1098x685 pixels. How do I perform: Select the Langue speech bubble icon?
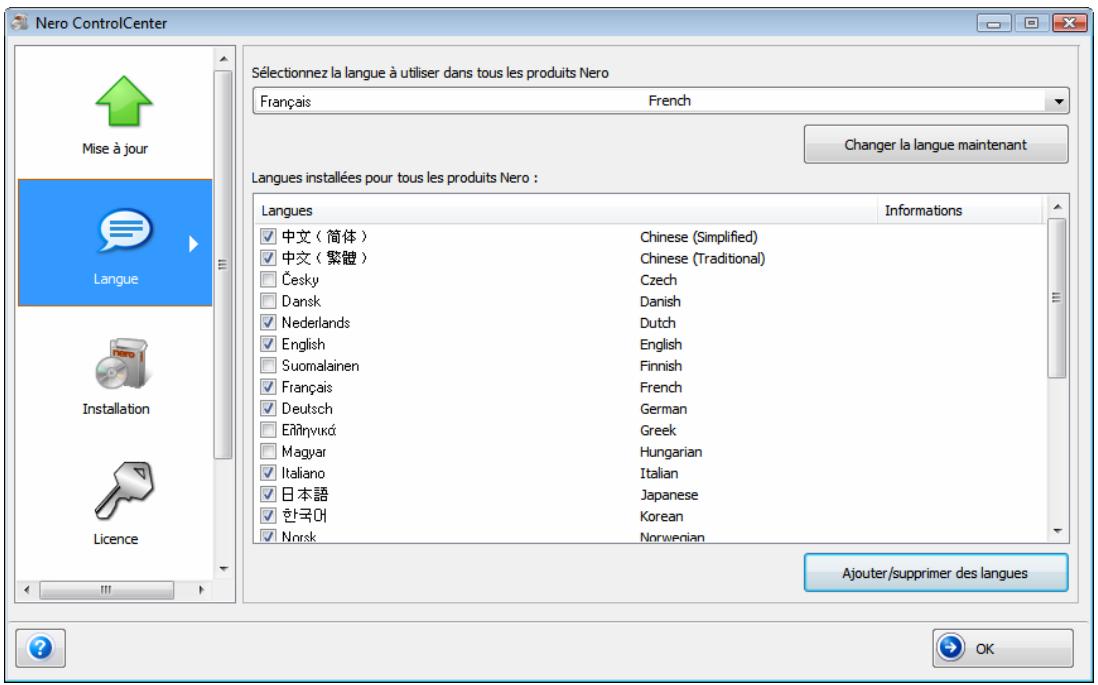tap(125, 230)
